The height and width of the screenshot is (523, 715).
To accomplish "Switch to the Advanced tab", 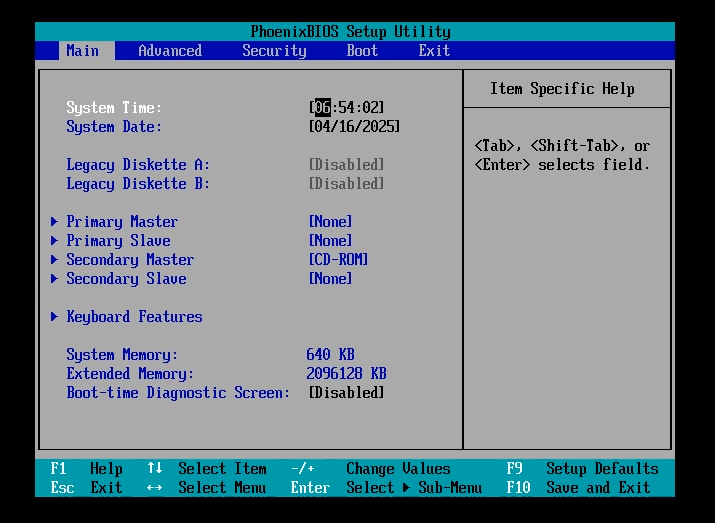I will tap(170, 51).
